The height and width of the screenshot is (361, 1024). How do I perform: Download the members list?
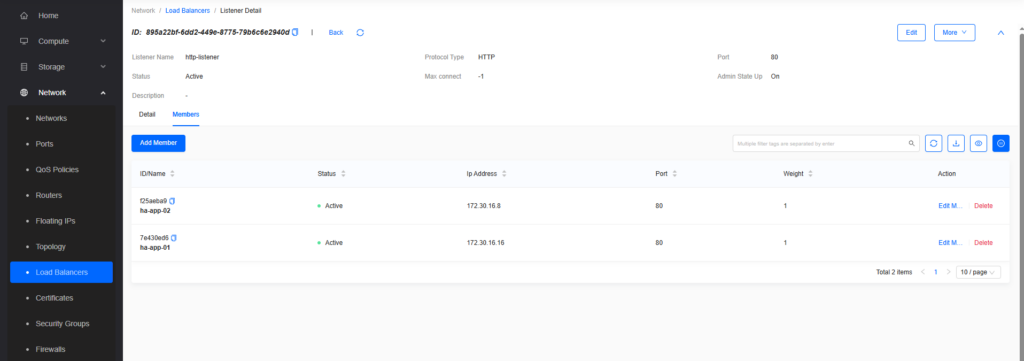click(956, 143)
